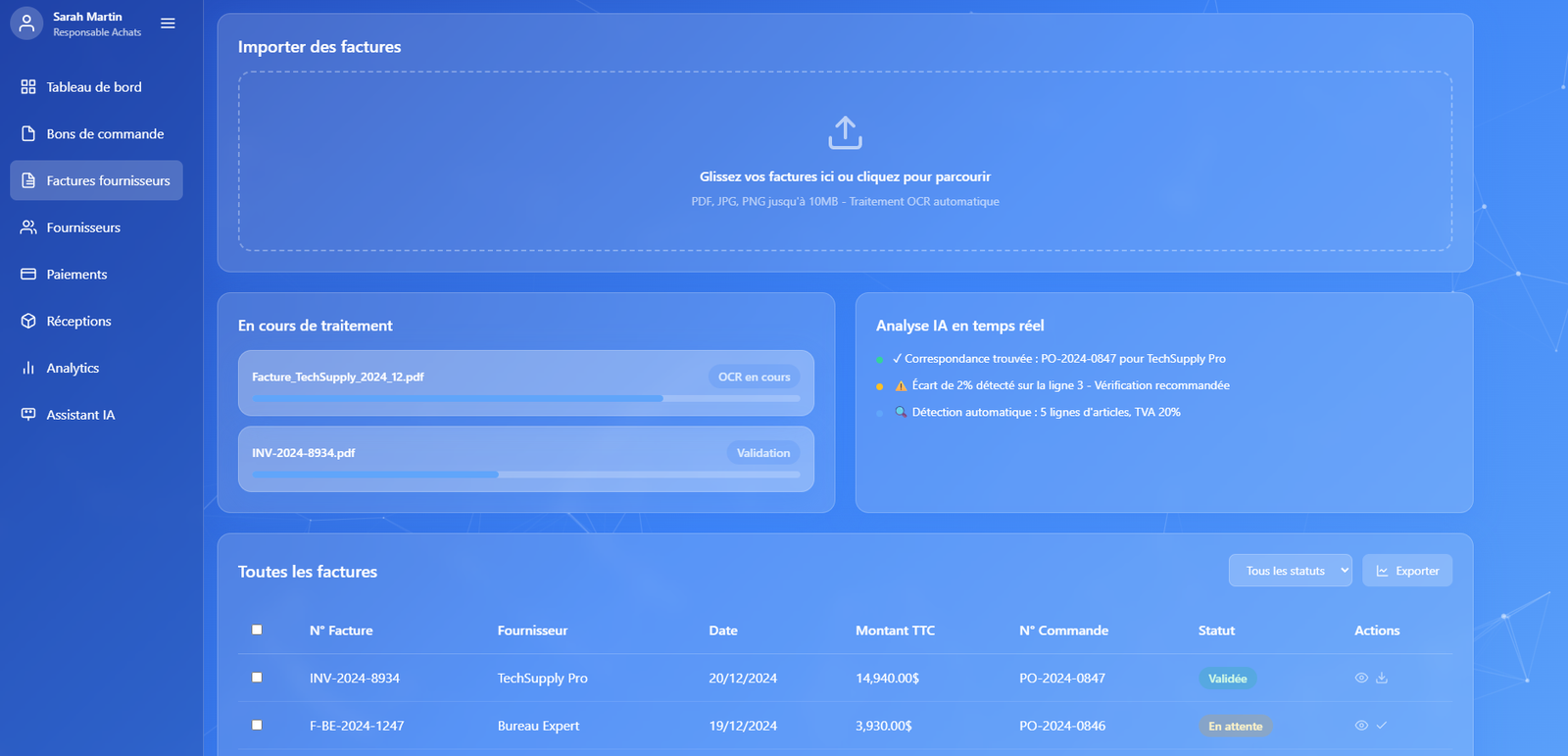Go to Paiements section in sidebar
The height and width of the screenshot is (756, 1568).
(76, 275)
